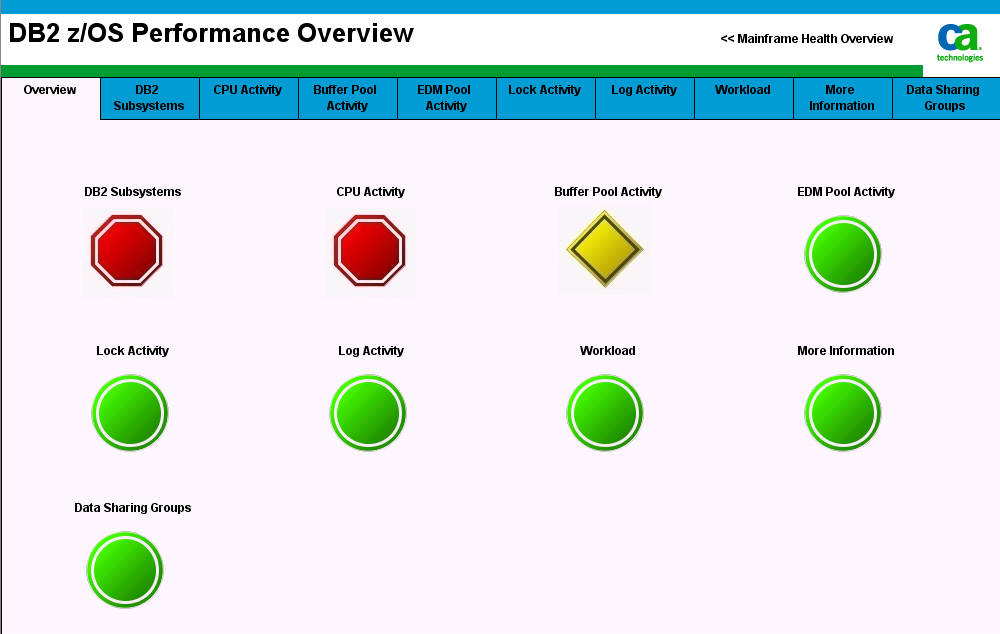This screenshot has width=1000, height=634.
Task: Click the Workload heading label above circle
Action: pyautogui.click(x=608, y=351)
